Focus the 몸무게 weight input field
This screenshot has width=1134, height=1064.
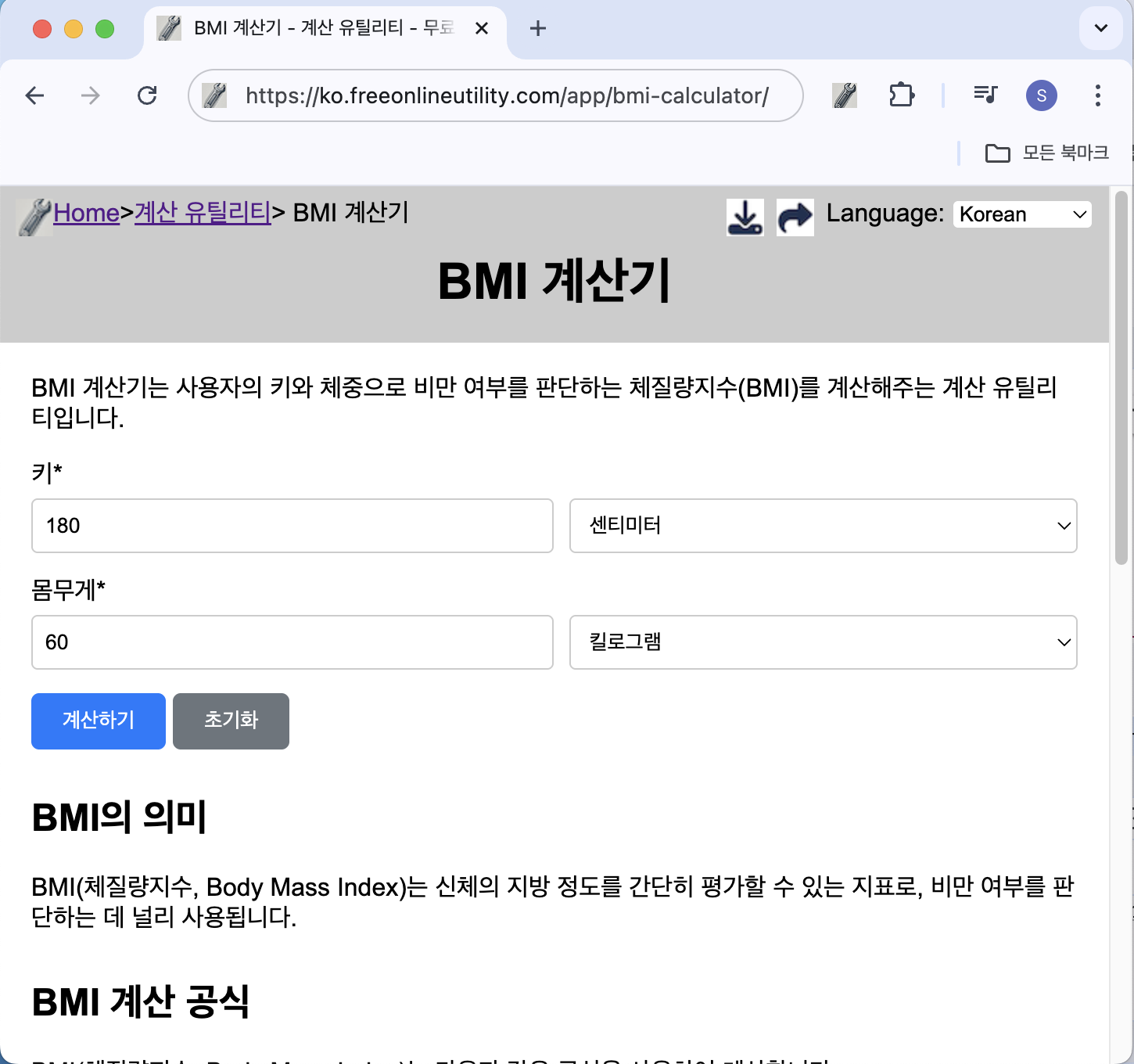coord(292,642)
